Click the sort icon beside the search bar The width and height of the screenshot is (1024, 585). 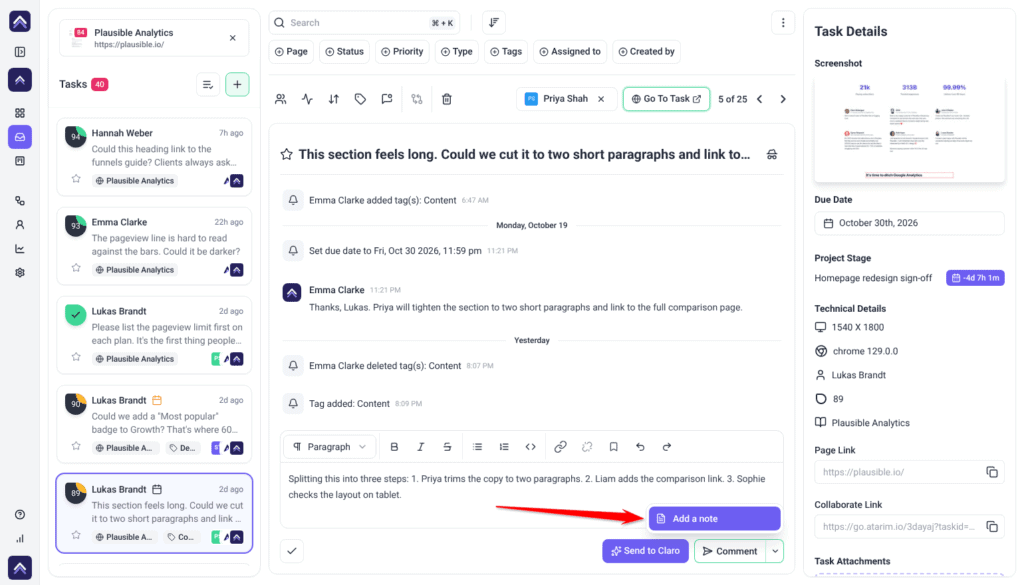[494, 23]
